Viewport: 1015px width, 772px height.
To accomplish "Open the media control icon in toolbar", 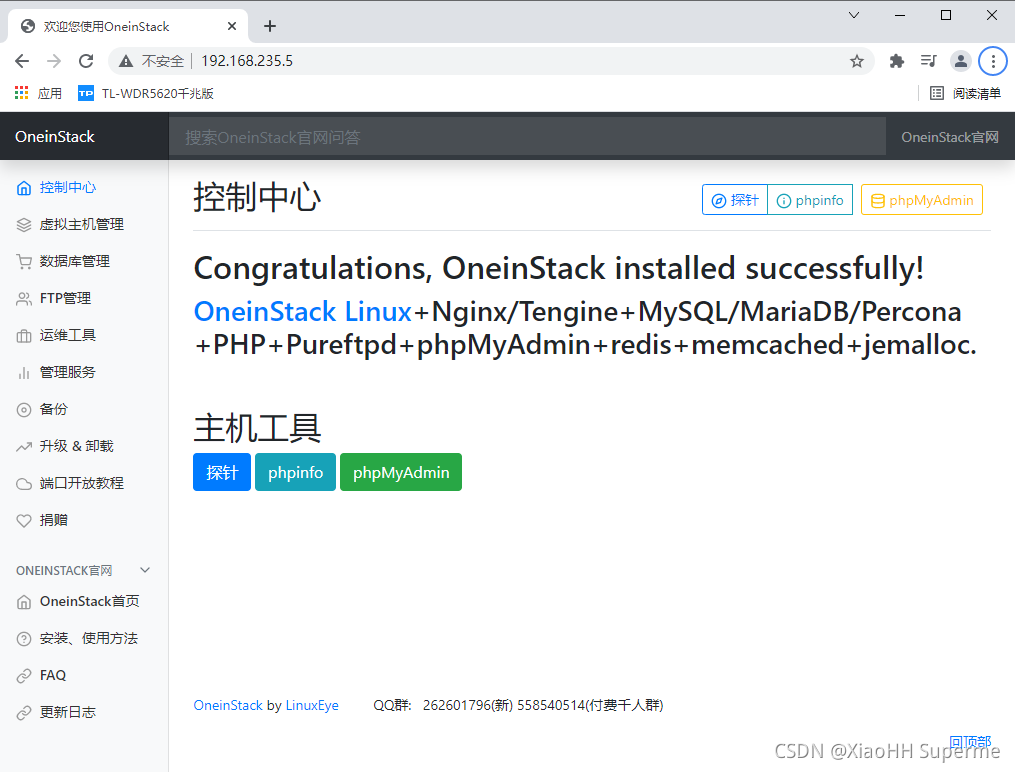I will tap(928, 61).
